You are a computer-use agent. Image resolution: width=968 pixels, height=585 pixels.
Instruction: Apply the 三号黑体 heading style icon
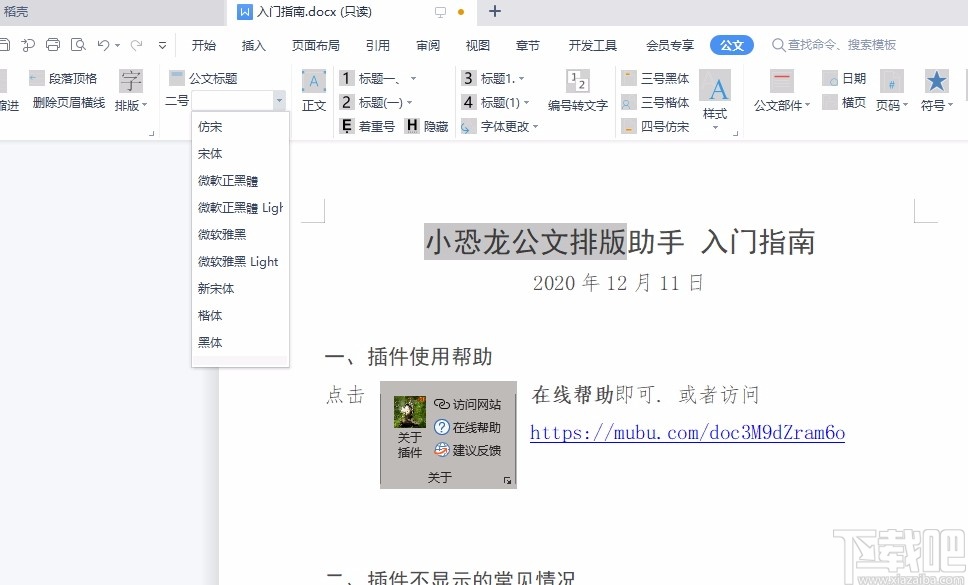click(x=655, y=77)
